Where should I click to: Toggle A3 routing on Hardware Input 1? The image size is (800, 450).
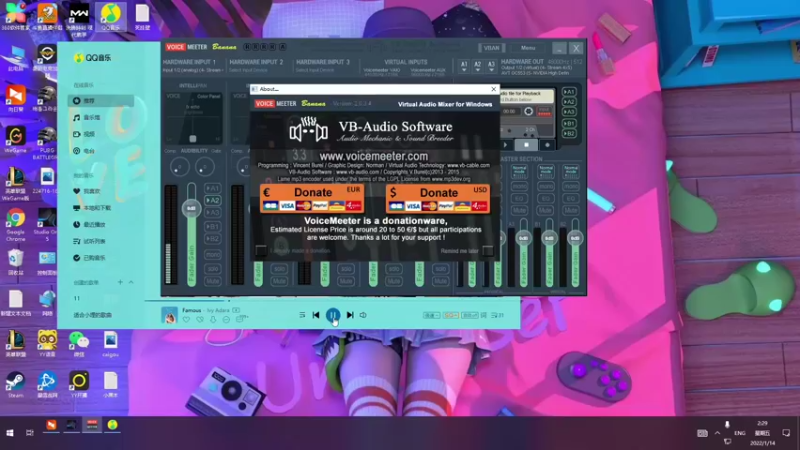212,213
